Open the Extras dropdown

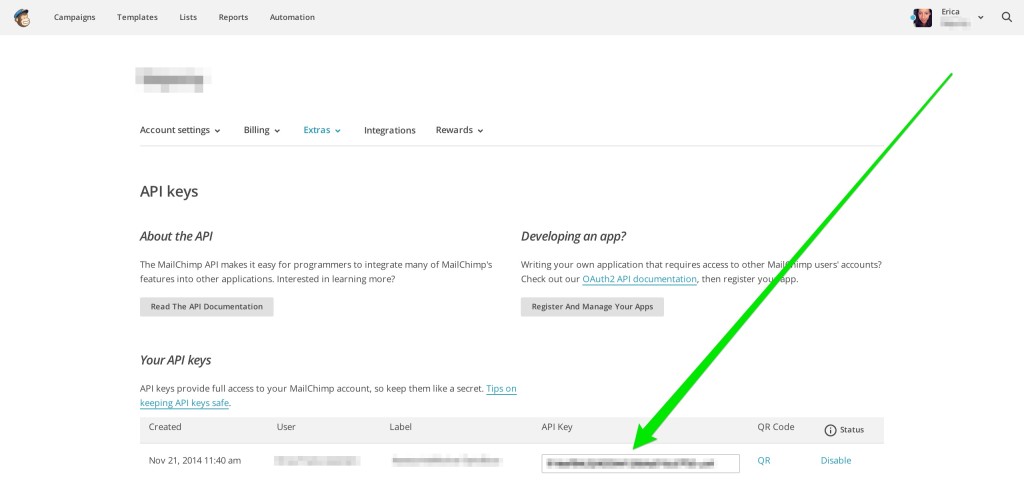(322, 130)
